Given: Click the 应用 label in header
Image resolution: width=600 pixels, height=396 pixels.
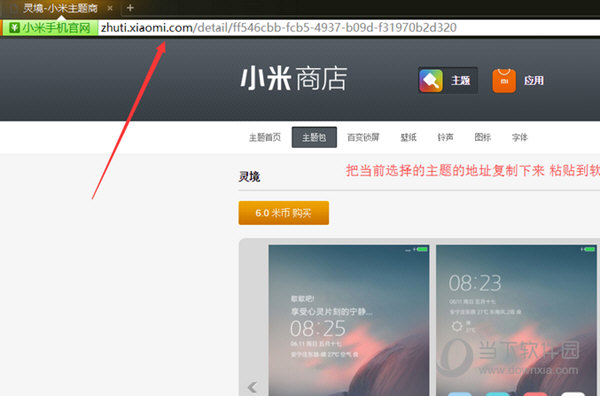Looking at the screenshot, I should pyautogui.click(x=534, y=80).
